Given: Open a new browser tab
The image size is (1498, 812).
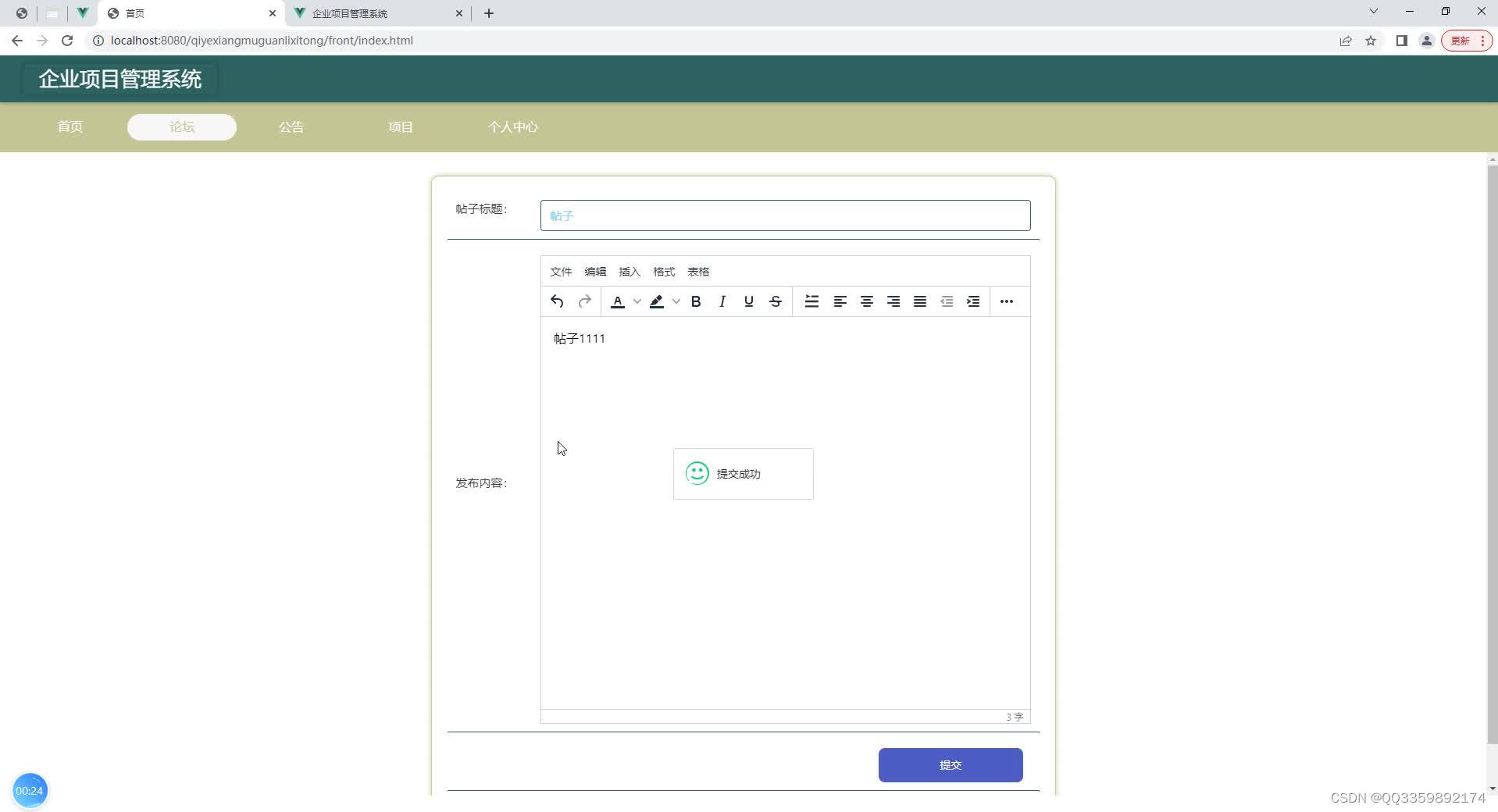Looking at the screenshot, I should (489, 13).
